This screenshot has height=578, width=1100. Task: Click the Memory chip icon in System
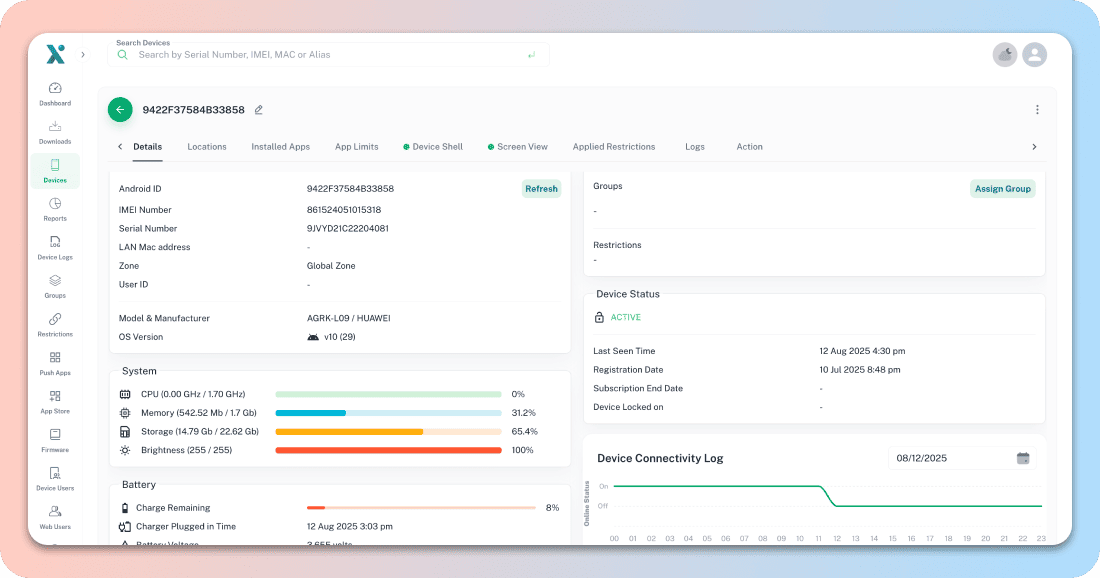(125, 413)
